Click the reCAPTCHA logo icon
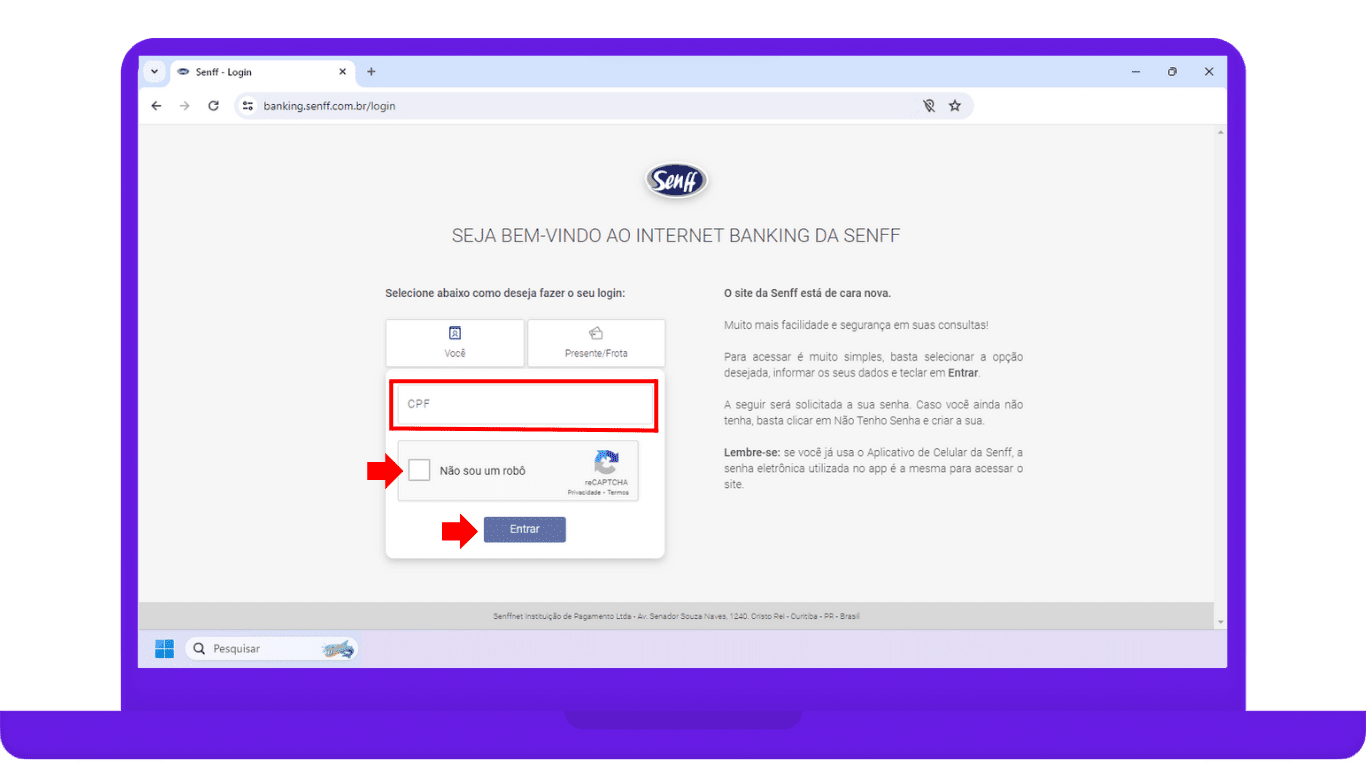Viewport: 1366px width, 768px height. coord(606,463)
